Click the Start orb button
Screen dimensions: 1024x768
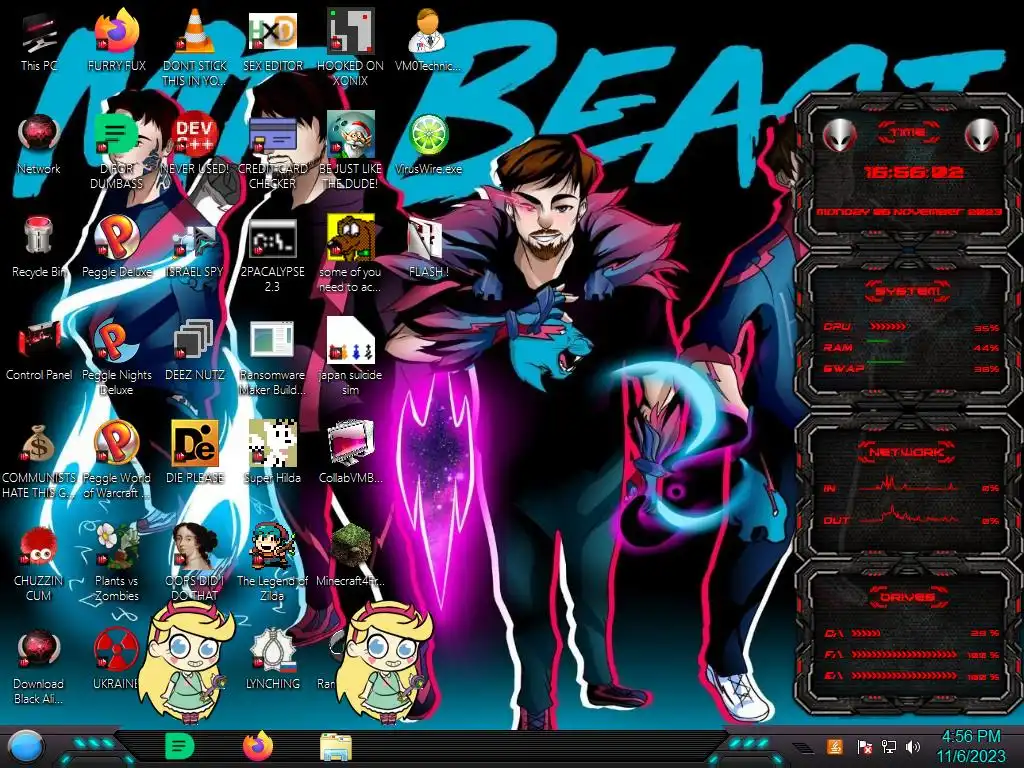pyautogui.click(x=26, y=747)
